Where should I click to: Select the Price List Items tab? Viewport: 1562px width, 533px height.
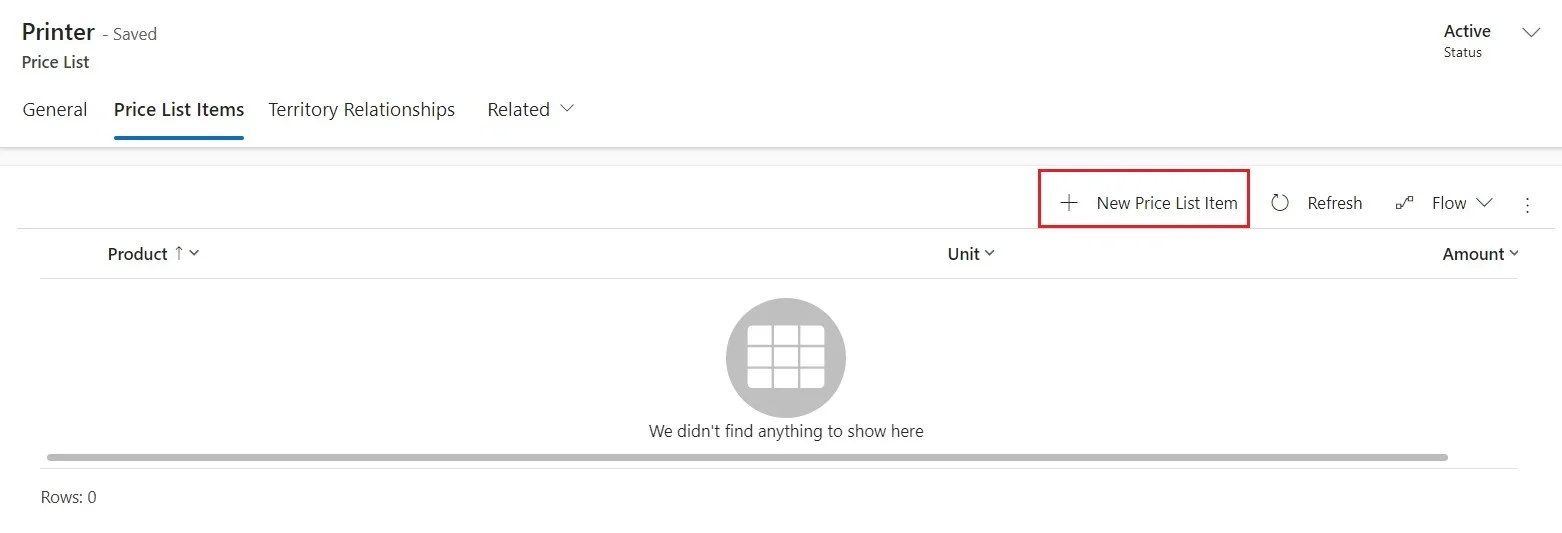pyautogui.click(x=179, y=109)
